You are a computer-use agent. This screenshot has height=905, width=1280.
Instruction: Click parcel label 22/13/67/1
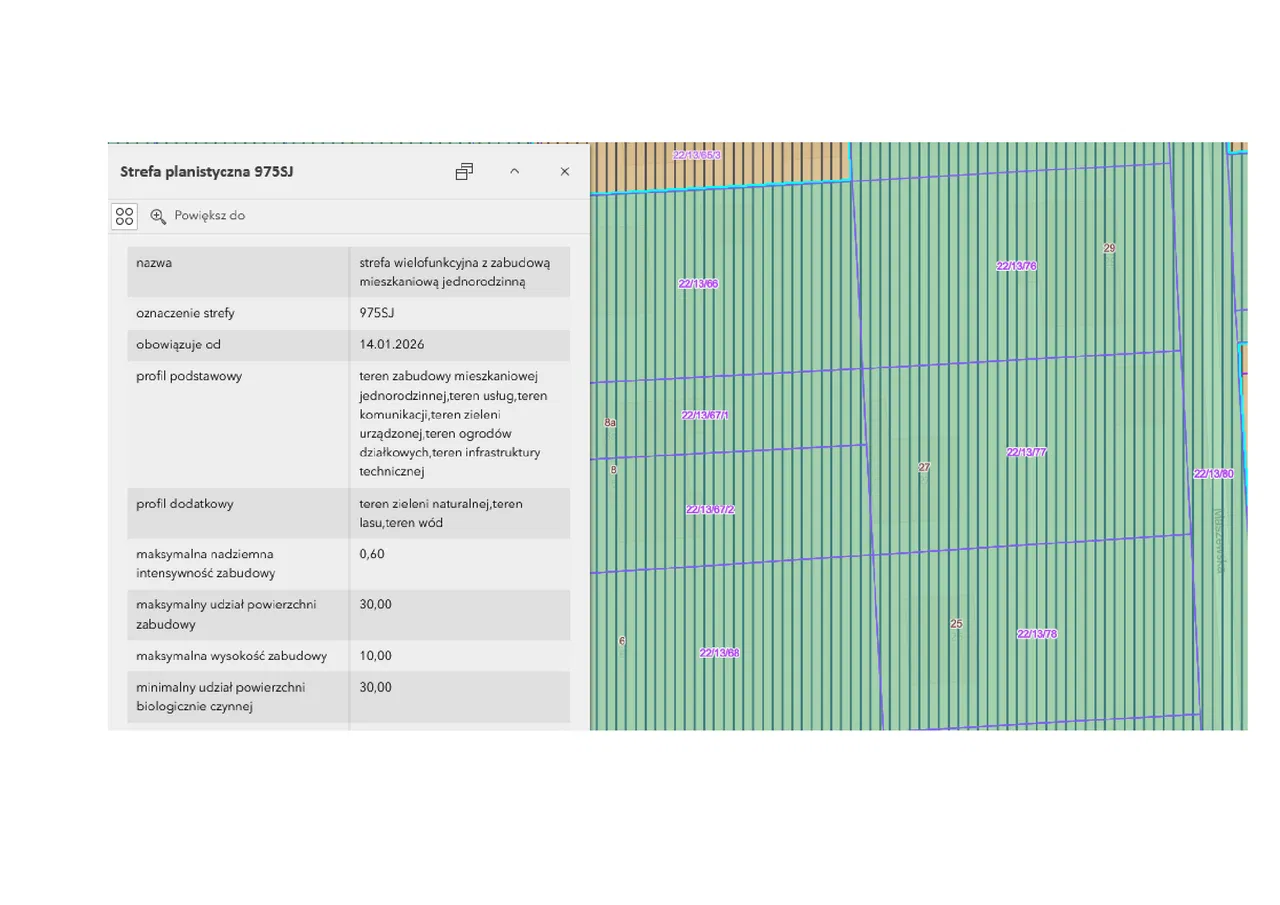(x=706, y=415)
